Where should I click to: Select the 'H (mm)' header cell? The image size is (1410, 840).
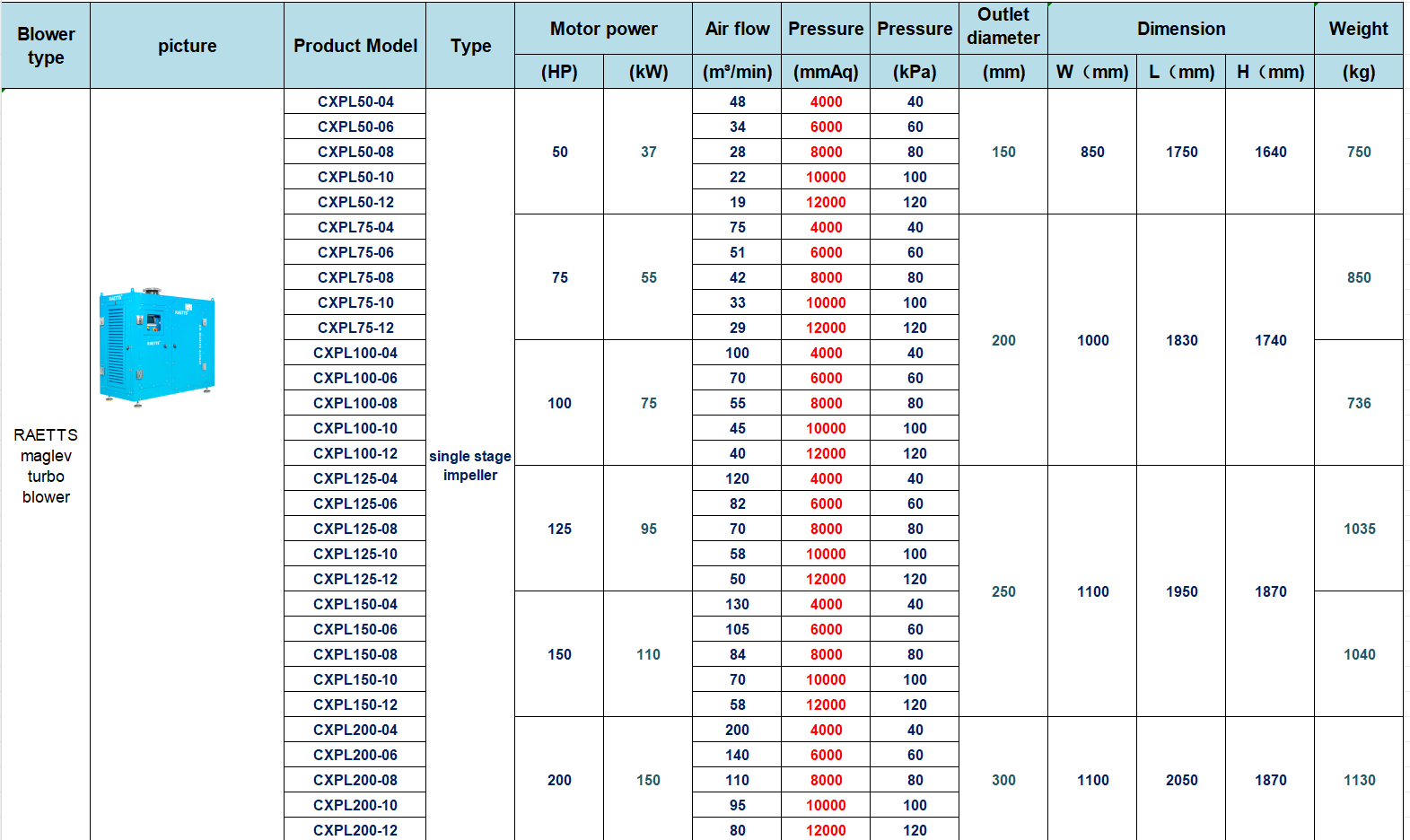[1270, 72]
